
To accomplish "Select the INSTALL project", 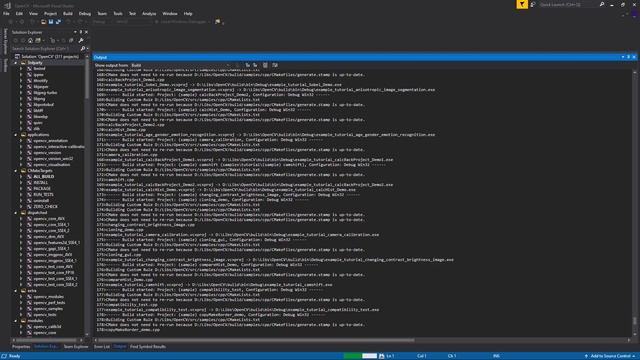I will [x=40, y=182].
